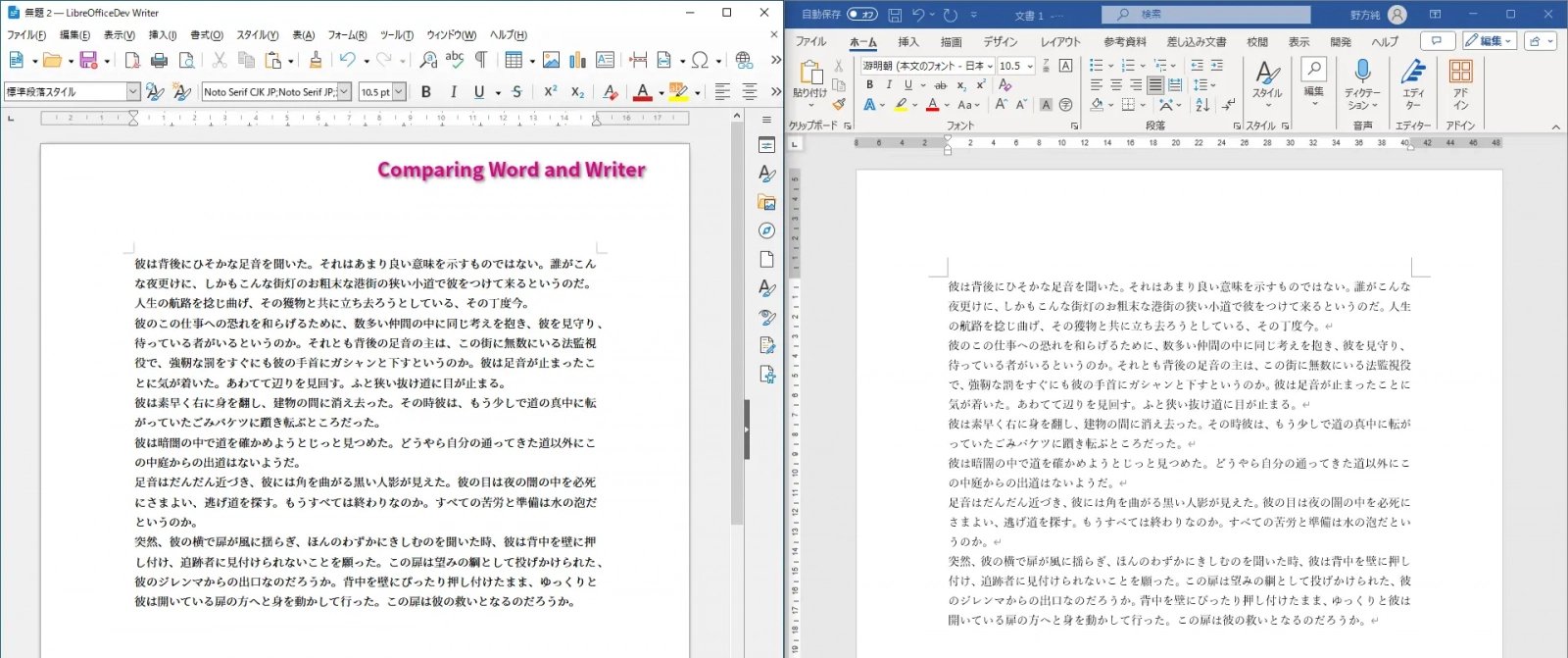Viewport: 1568px width, 658px height.
Task: Insert a chart using Writer's toolbar
Action: [x=578, y=61]
